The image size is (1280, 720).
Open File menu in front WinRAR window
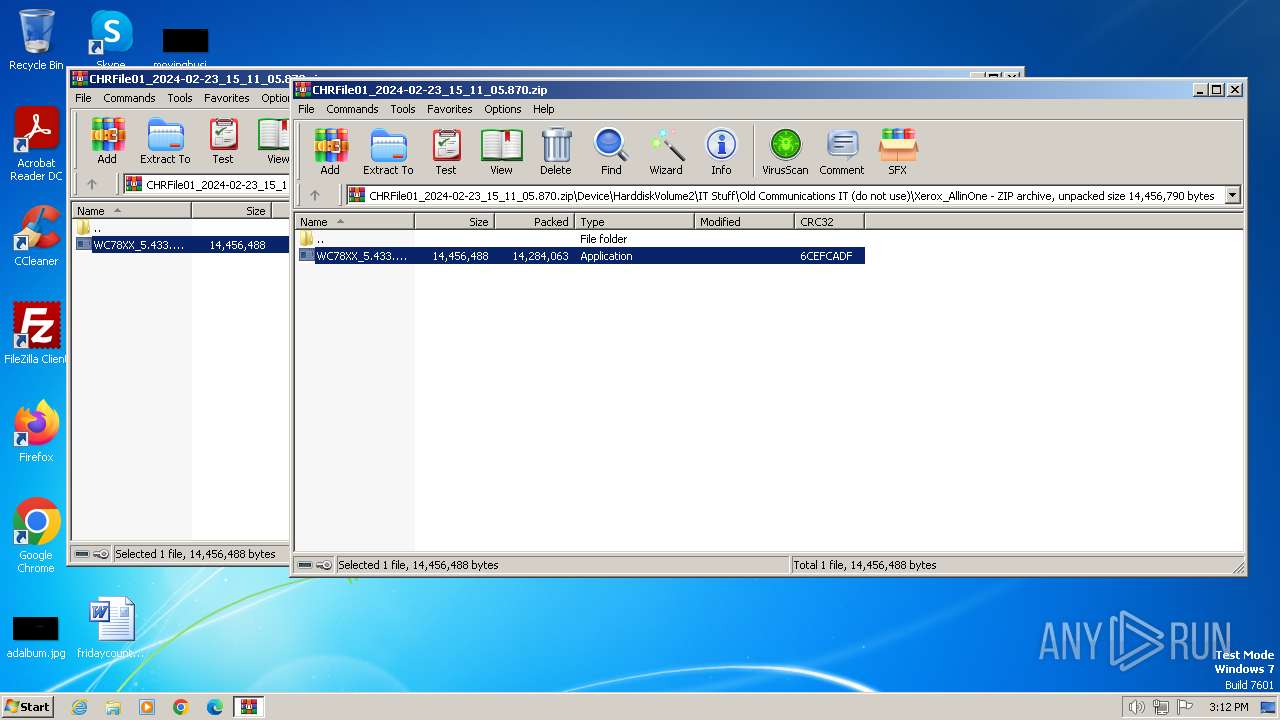tap(306, 109)
